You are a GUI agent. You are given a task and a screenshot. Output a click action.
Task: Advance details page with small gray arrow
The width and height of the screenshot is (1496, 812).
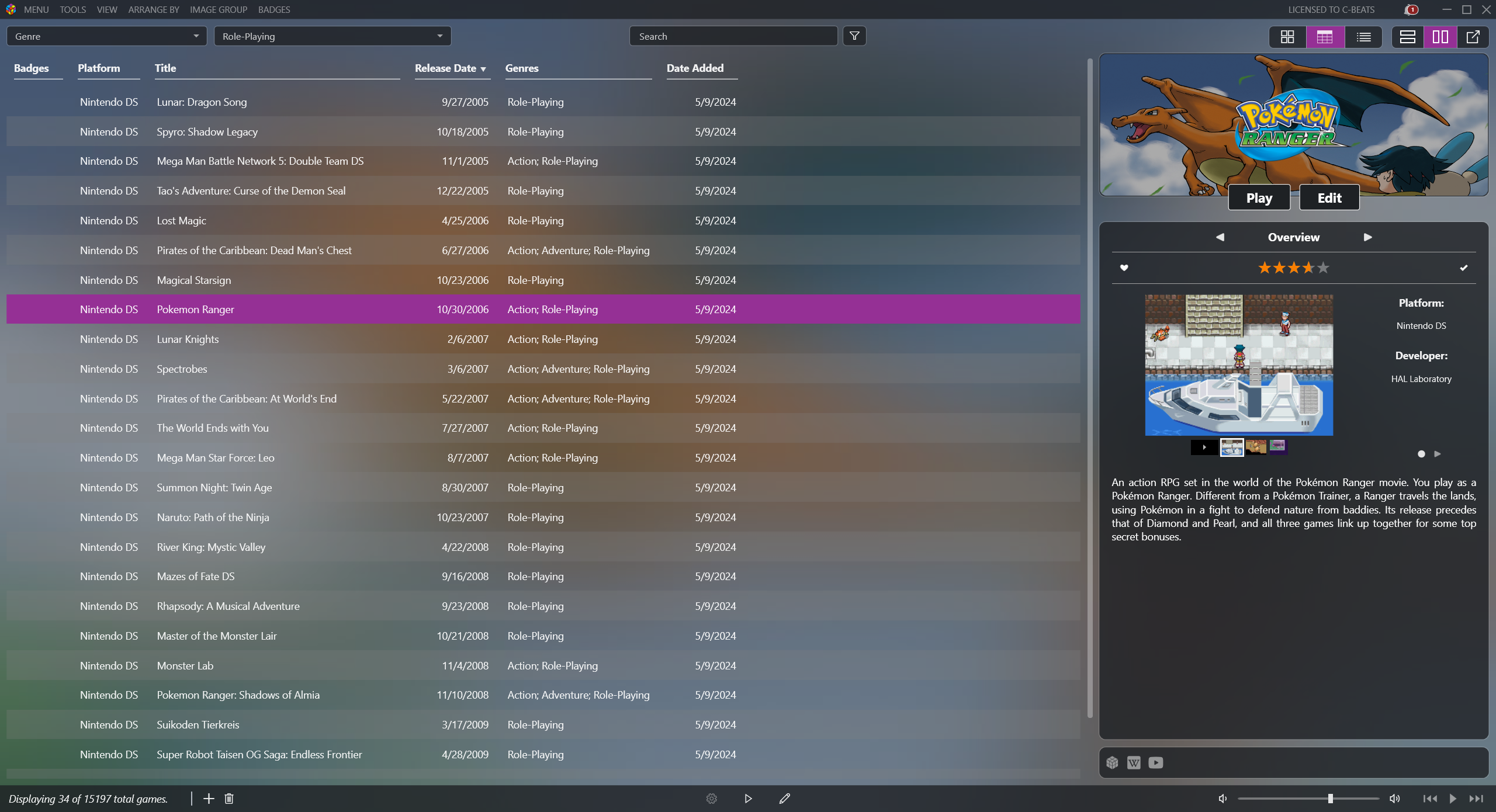1438,454
